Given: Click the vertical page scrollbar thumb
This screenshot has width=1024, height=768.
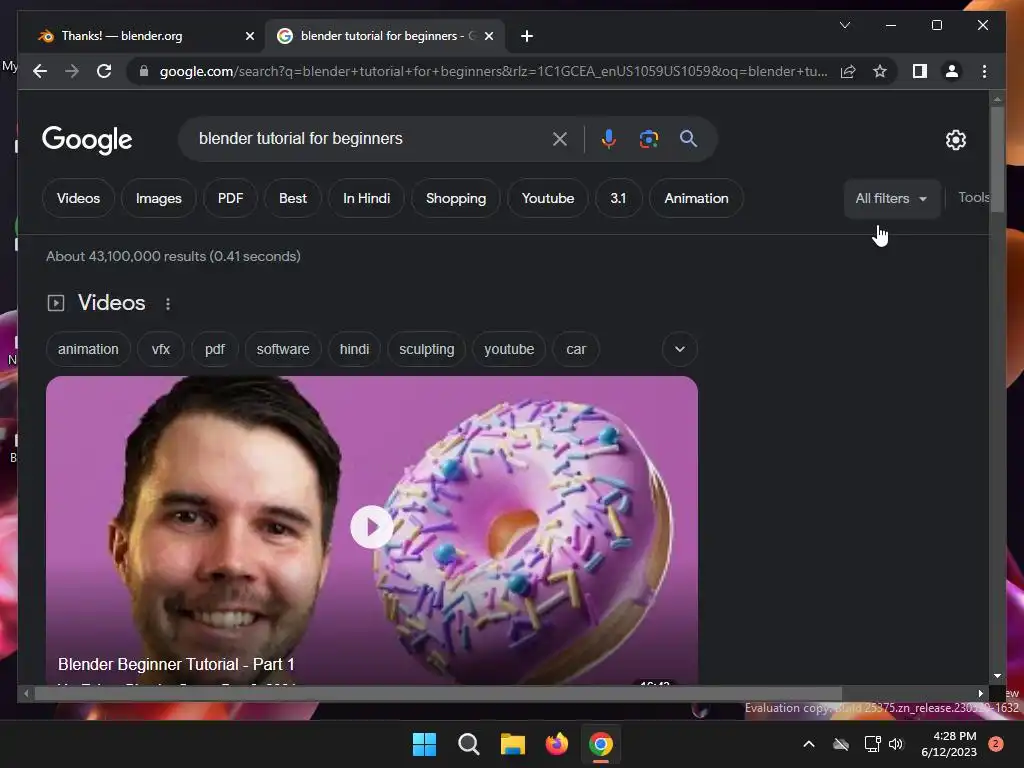Looking at the screenshot, I should tap(997, 159).
